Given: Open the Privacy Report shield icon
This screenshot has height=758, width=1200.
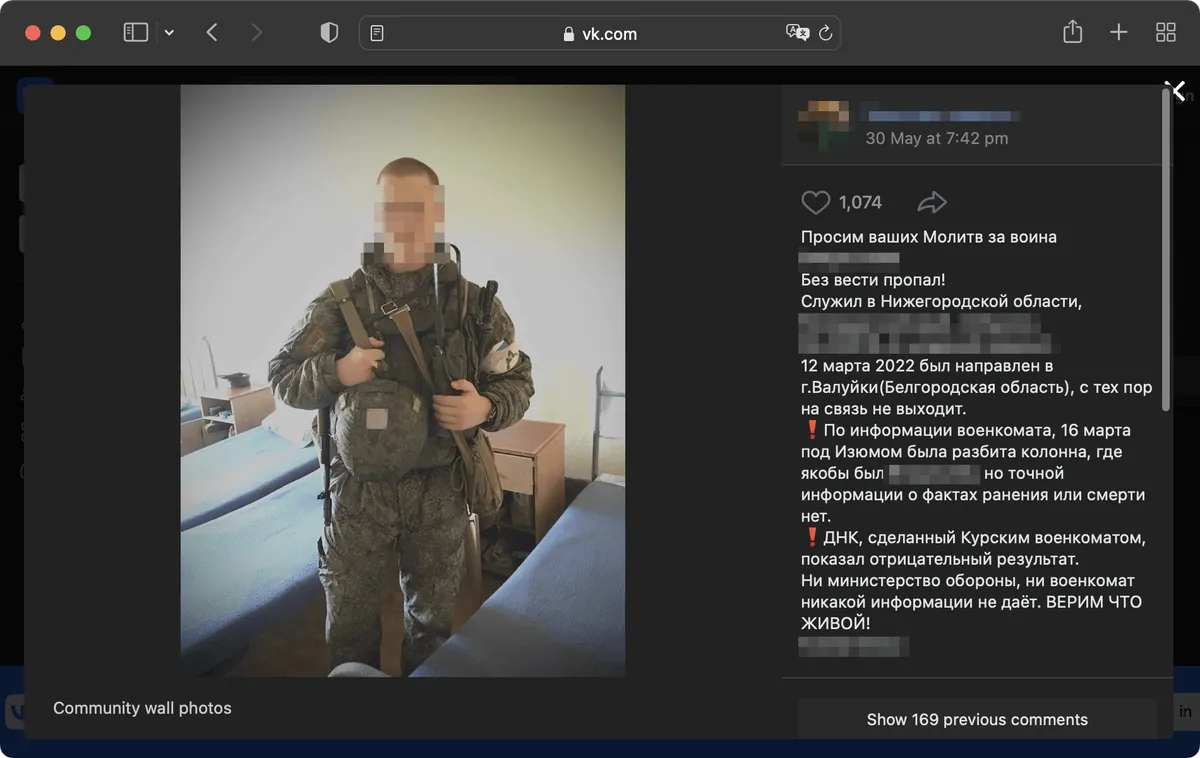Looking at the screenshot, I should pos(329,33).
